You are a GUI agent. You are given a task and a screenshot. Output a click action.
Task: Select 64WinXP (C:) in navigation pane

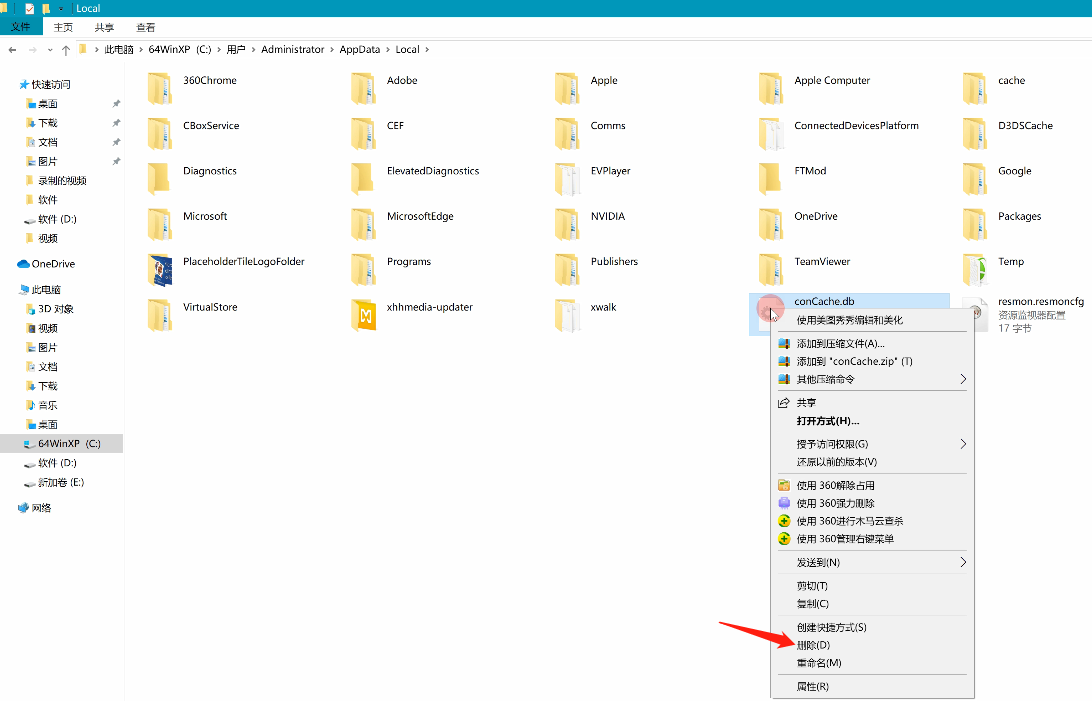click(x=61, y=443)
